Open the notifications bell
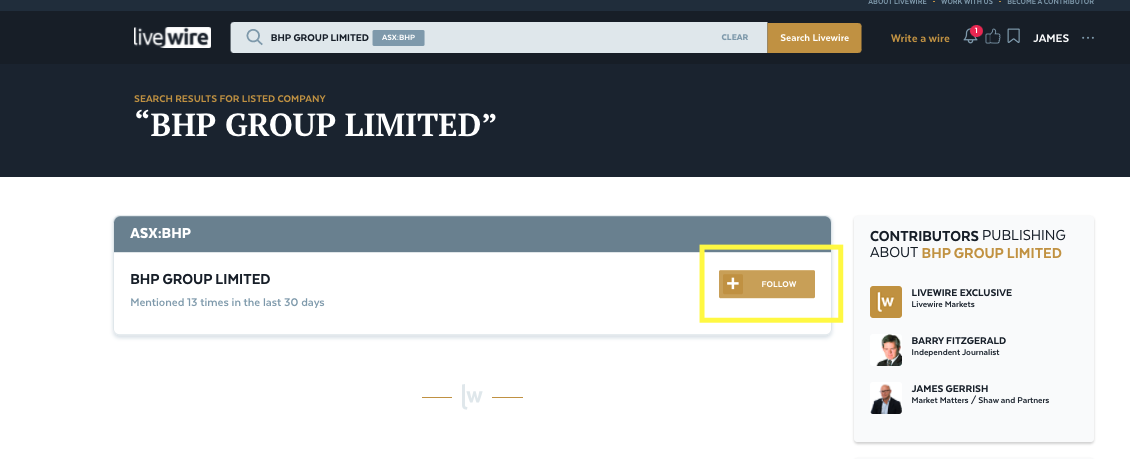Screen dimensions: 1130x459 [x=969, y=38]
